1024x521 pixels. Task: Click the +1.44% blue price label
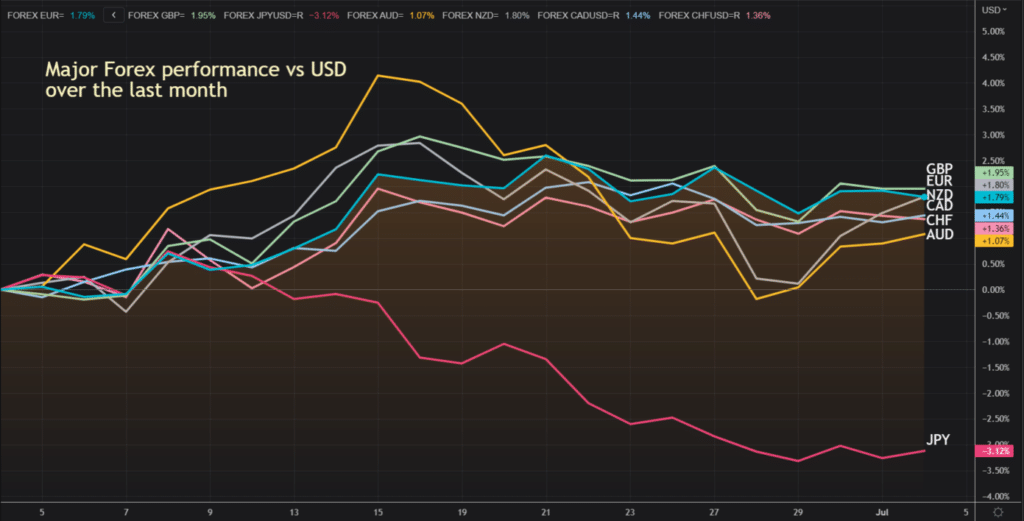[x=994, y=215]
